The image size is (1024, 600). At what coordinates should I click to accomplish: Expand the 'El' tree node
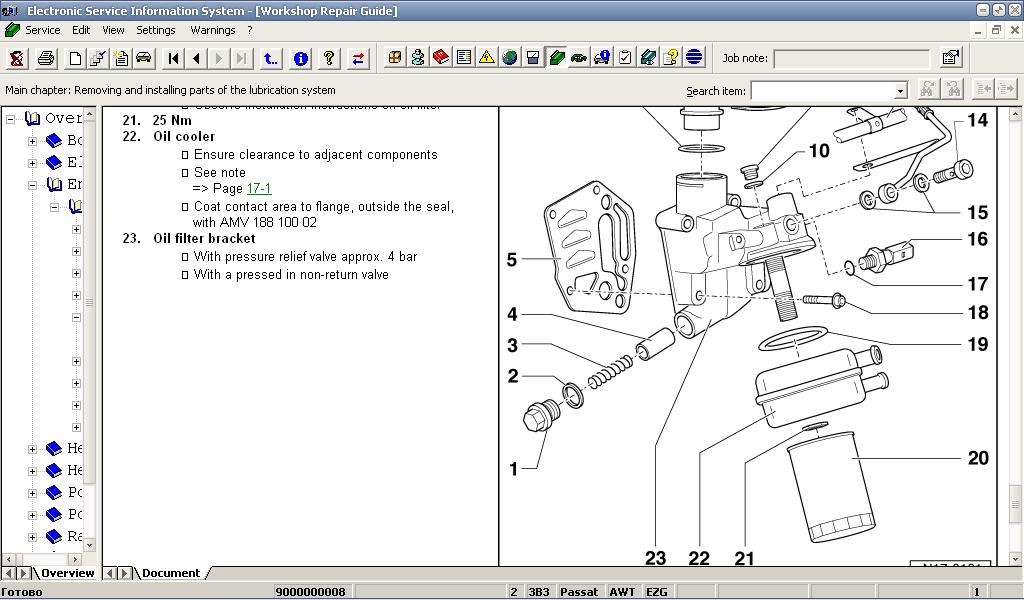[32, 163]
